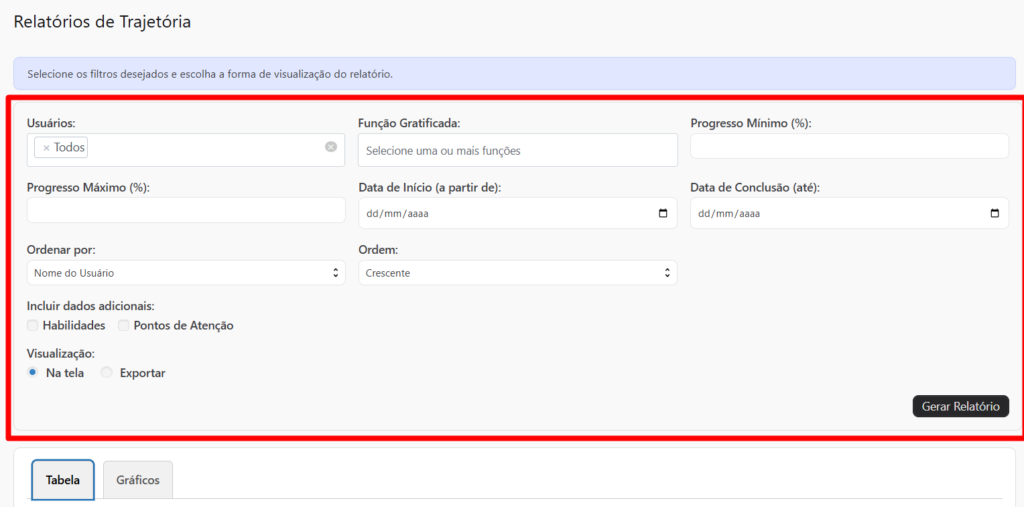Open the calendar picker for Data de Início
1024x507 pixels.
point(663,213)
